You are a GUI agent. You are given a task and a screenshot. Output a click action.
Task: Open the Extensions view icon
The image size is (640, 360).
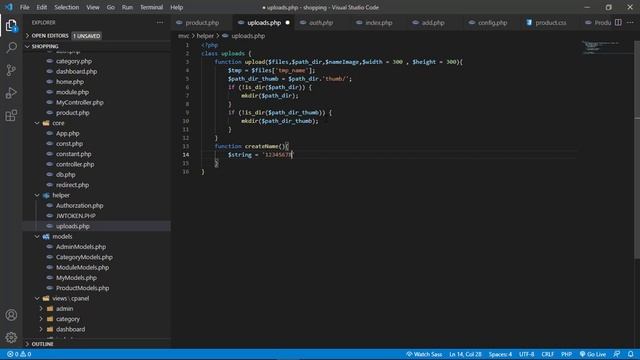coord(11,116)
